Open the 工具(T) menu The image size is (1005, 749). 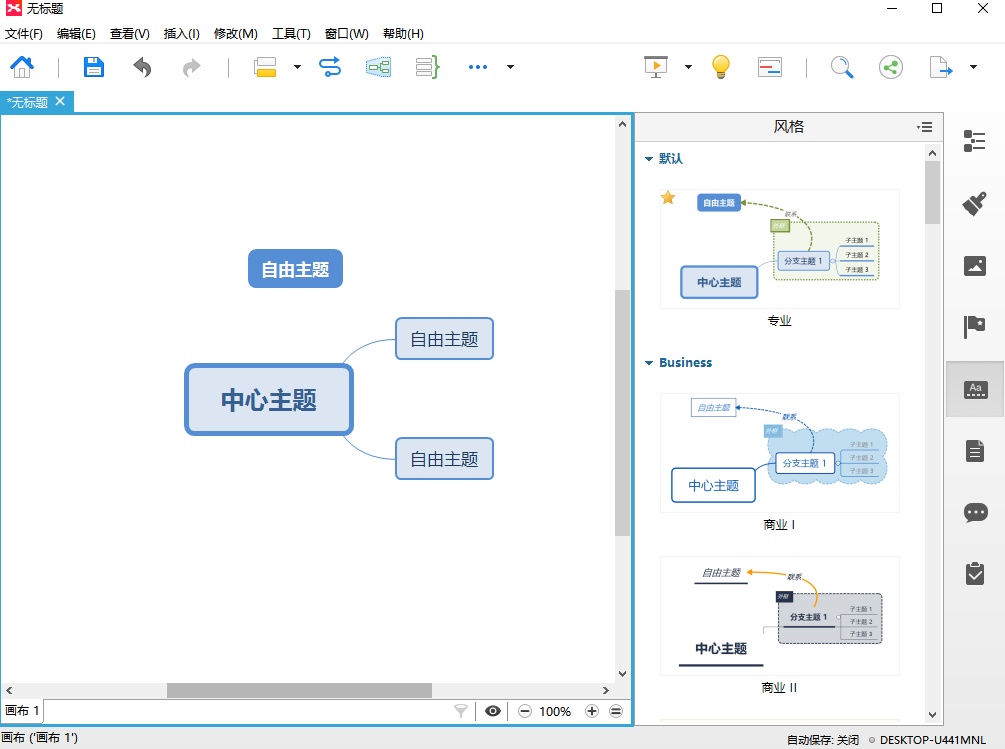click(291, 34)
